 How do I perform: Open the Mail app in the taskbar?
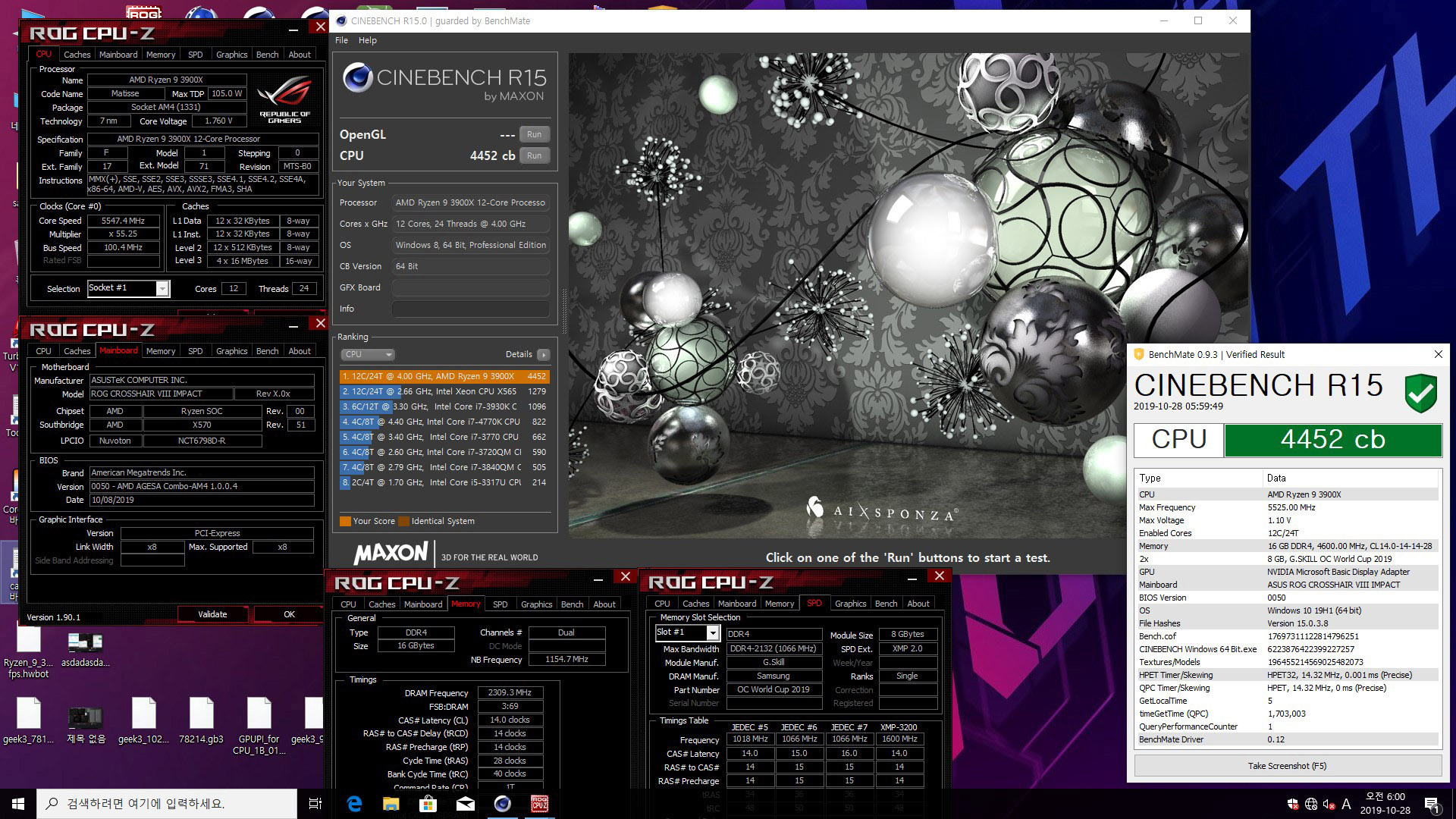point(466,803)
